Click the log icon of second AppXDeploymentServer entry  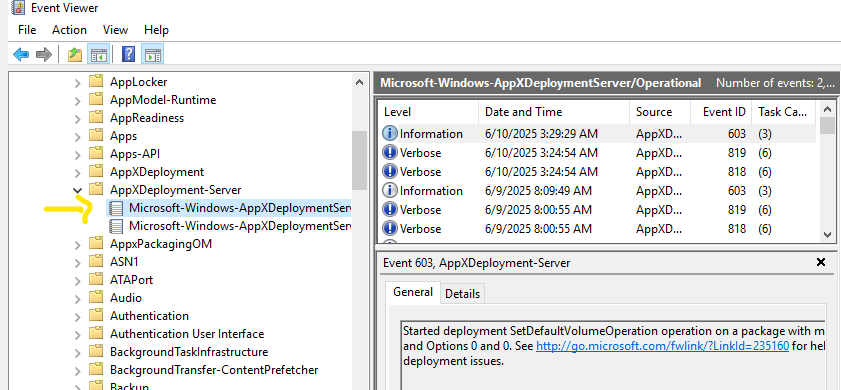click(x=116, y=226)
